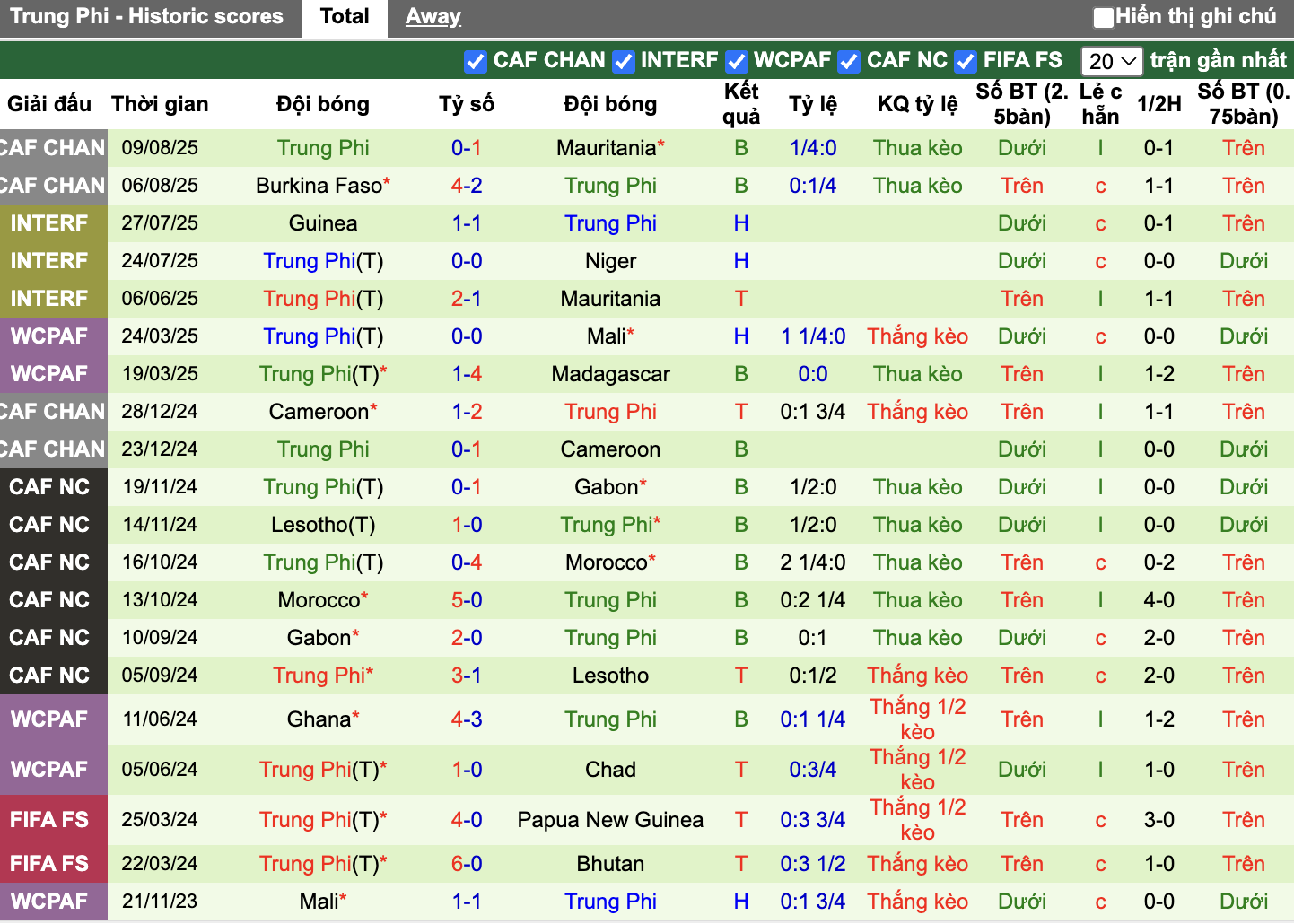Open Morocco team on 16/10/24 row

[607, 562]
